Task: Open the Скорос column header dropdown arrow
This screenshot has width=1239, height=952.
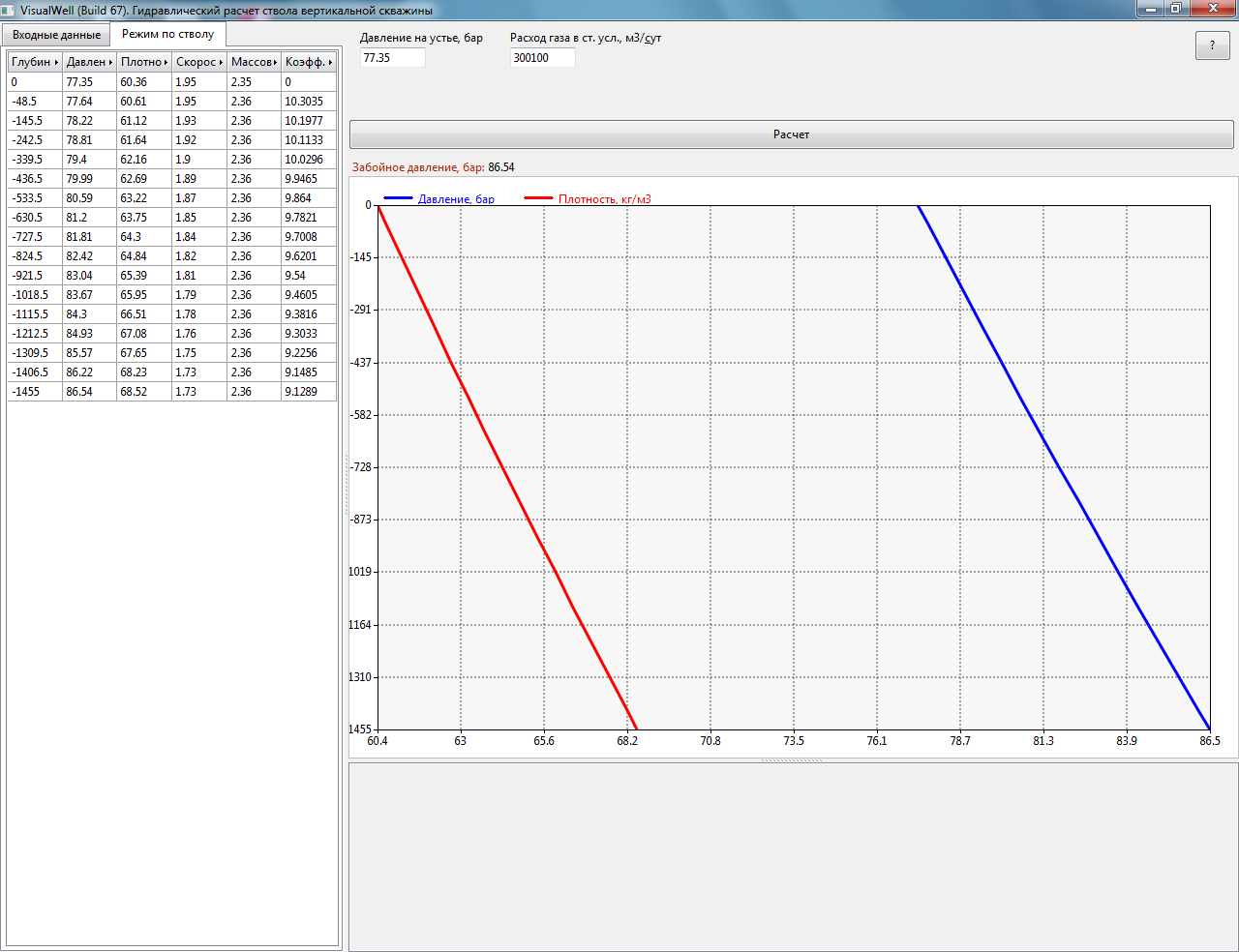Action: pyautogui.click(x=222, y=62)
